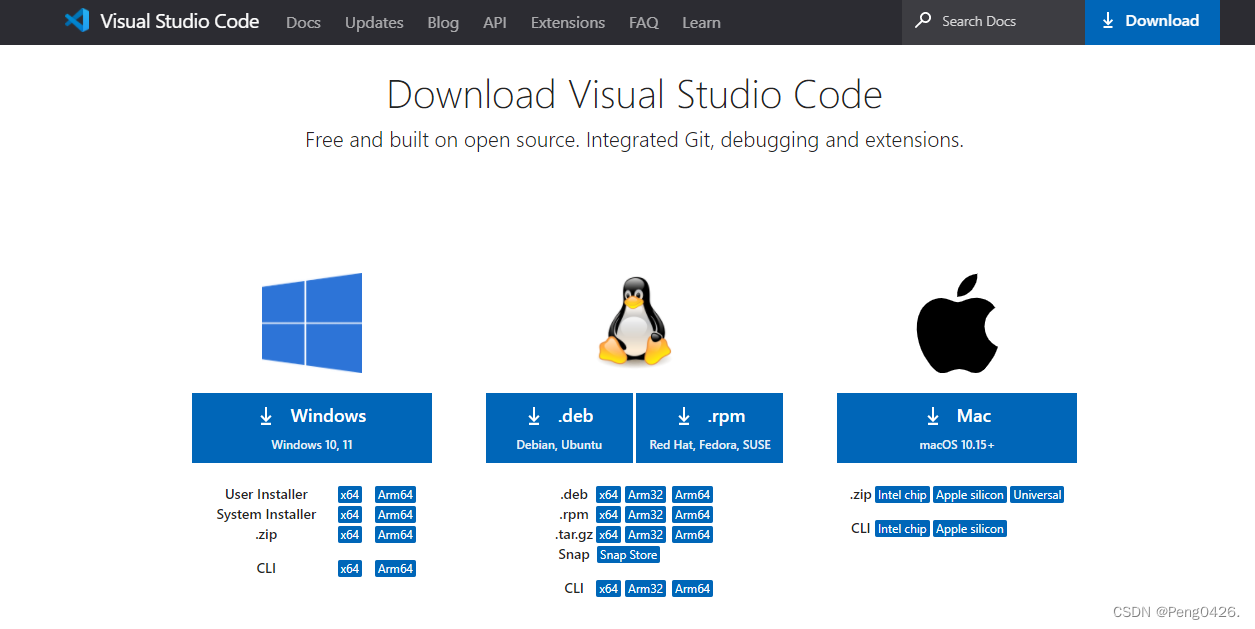Click the 'Visual Studio Code' site title
1255x629 pixels.
point(180,21)
